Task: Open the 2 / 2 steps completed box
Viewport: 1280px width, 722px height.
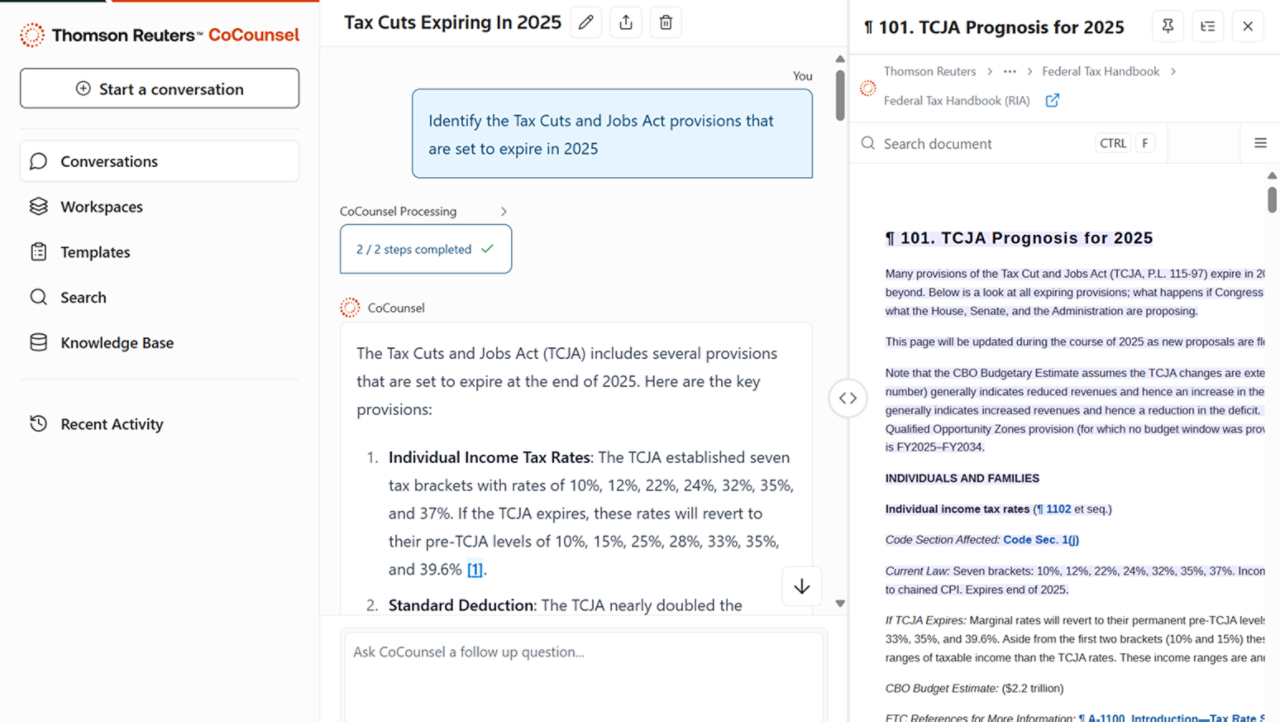Action: tap(426, 249)
